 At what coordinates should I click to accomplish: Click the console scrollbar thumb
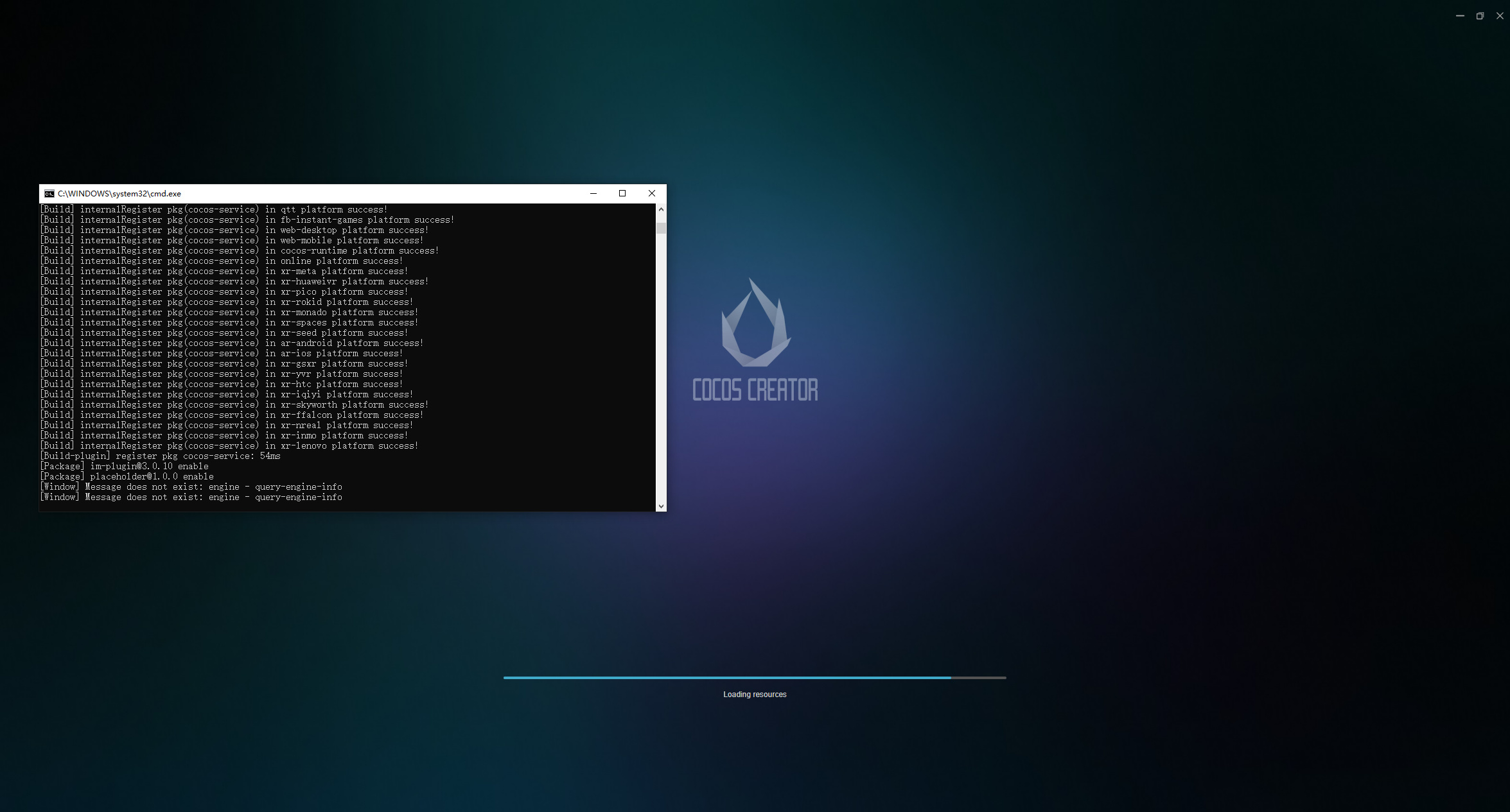coord(661,228)
